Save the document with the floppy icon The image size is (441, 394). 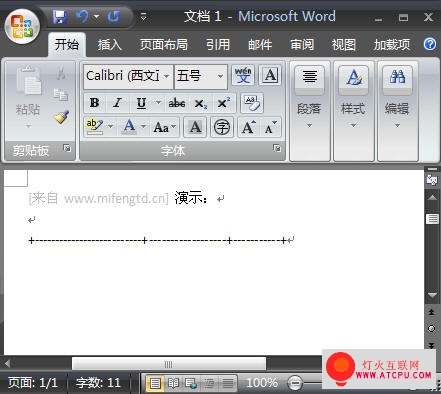coord(60,17)
